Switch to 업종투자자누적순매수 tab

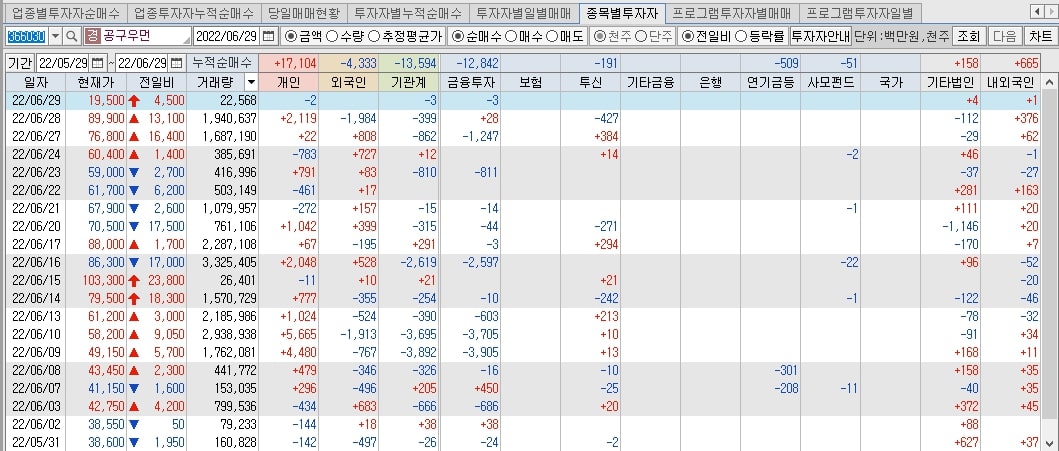194,13
